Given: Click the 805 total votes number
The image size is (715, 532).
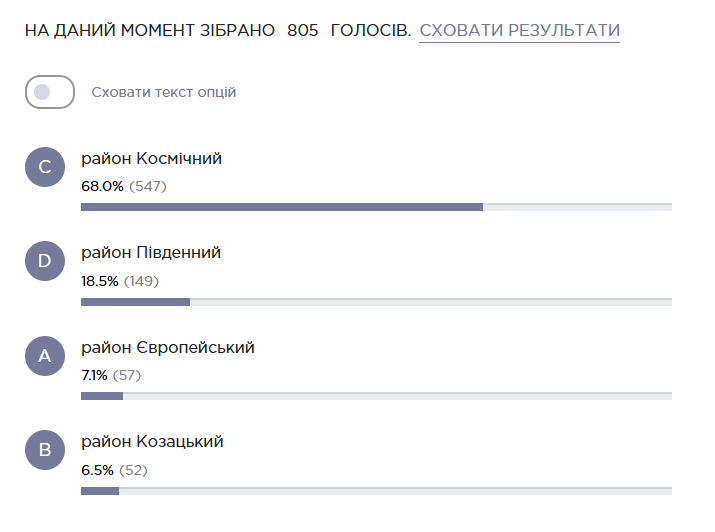Looking at the screenshot, I should [303, 30].
